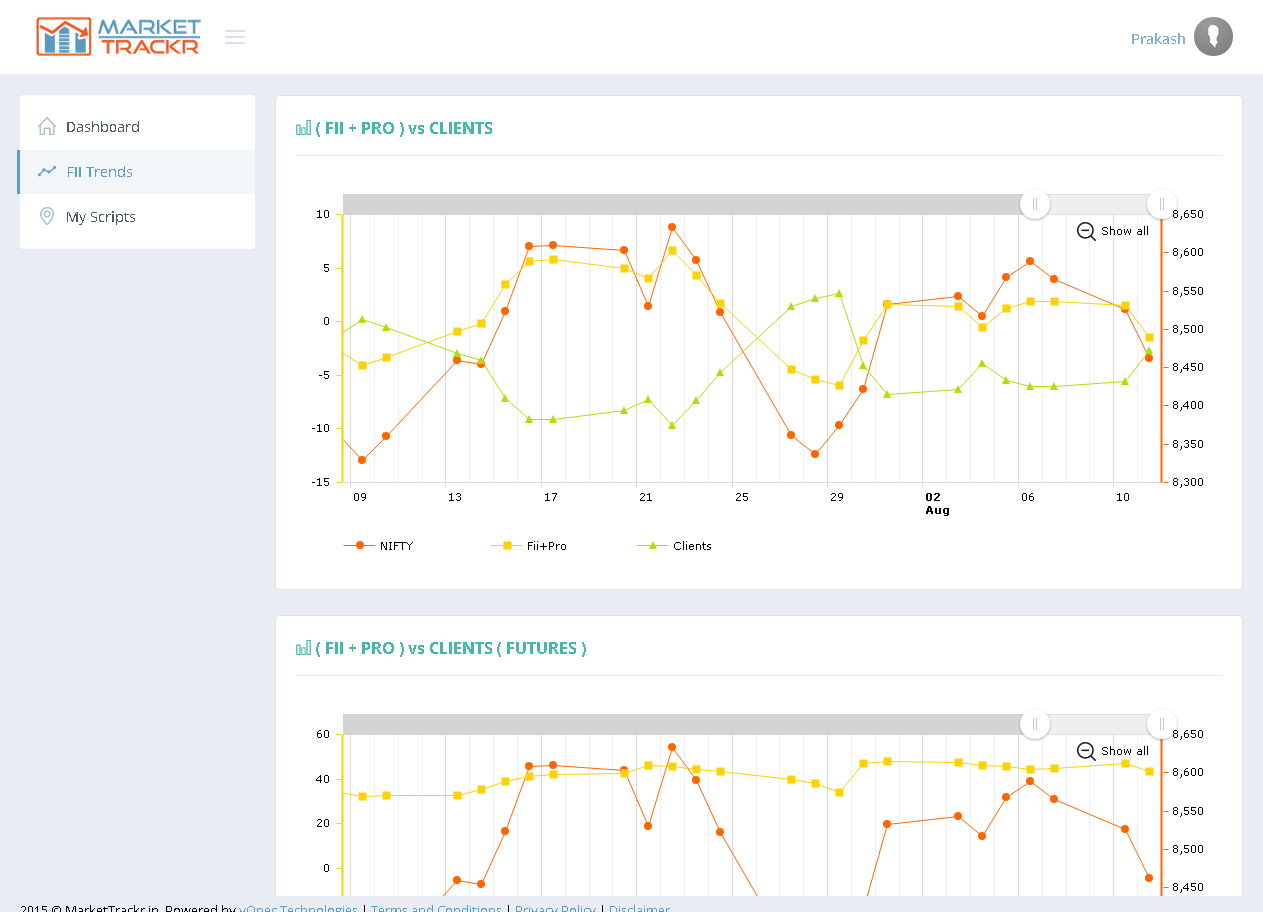Click the left scrollbar handle of the first chart
The image size is (1263, 912).
coord(1035,204)
